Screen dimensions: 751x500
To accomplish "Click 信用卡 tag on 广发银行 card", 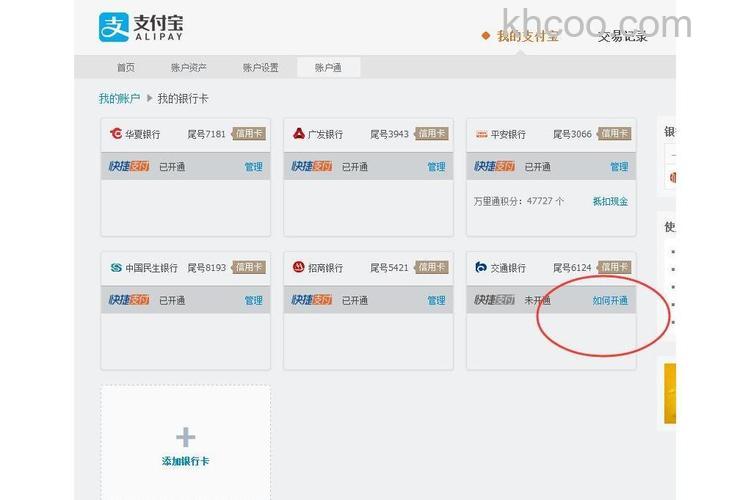I will click(432, 134).
